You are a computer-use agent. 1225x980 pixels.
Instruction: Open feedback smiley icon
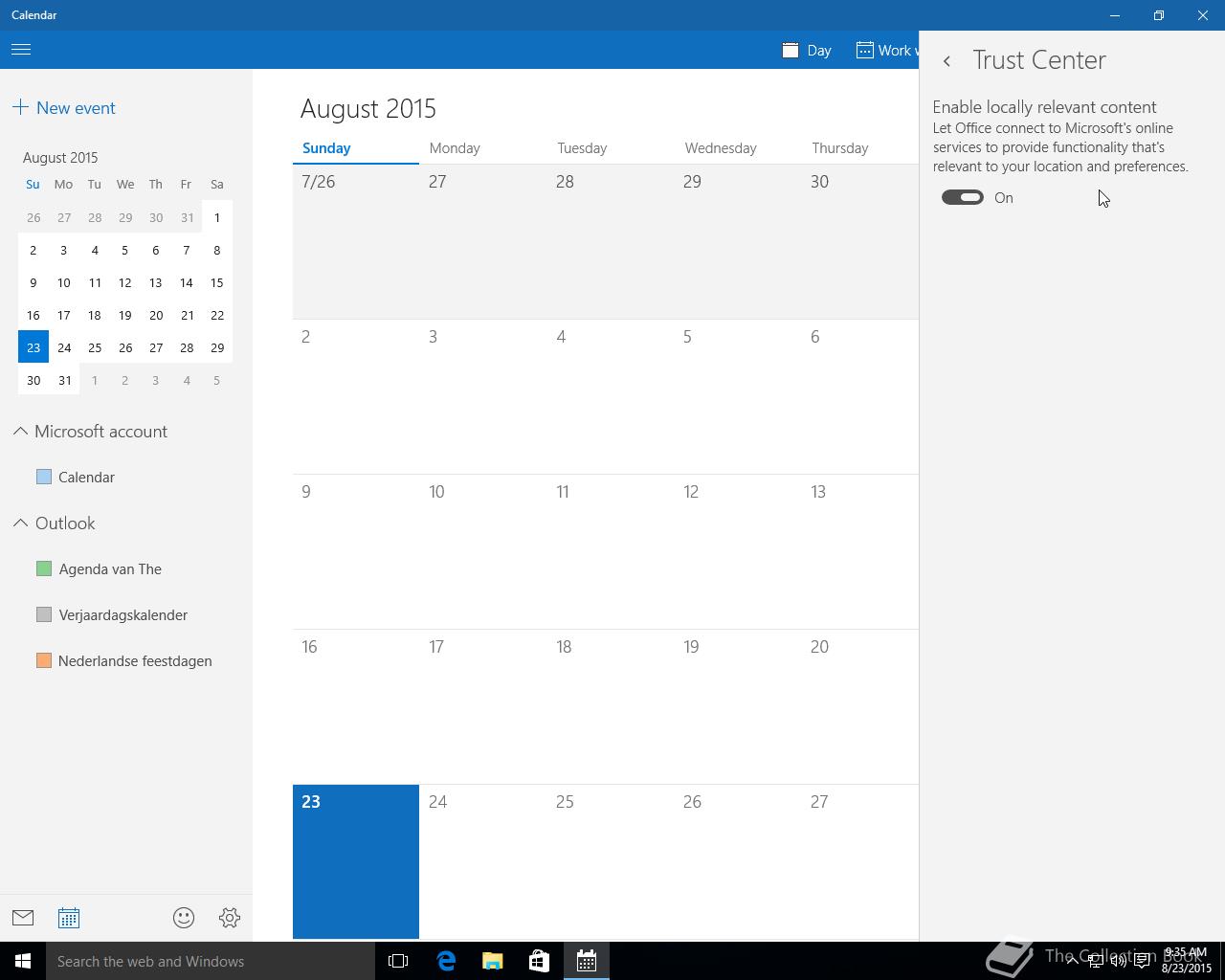click(x=184, y=918)
